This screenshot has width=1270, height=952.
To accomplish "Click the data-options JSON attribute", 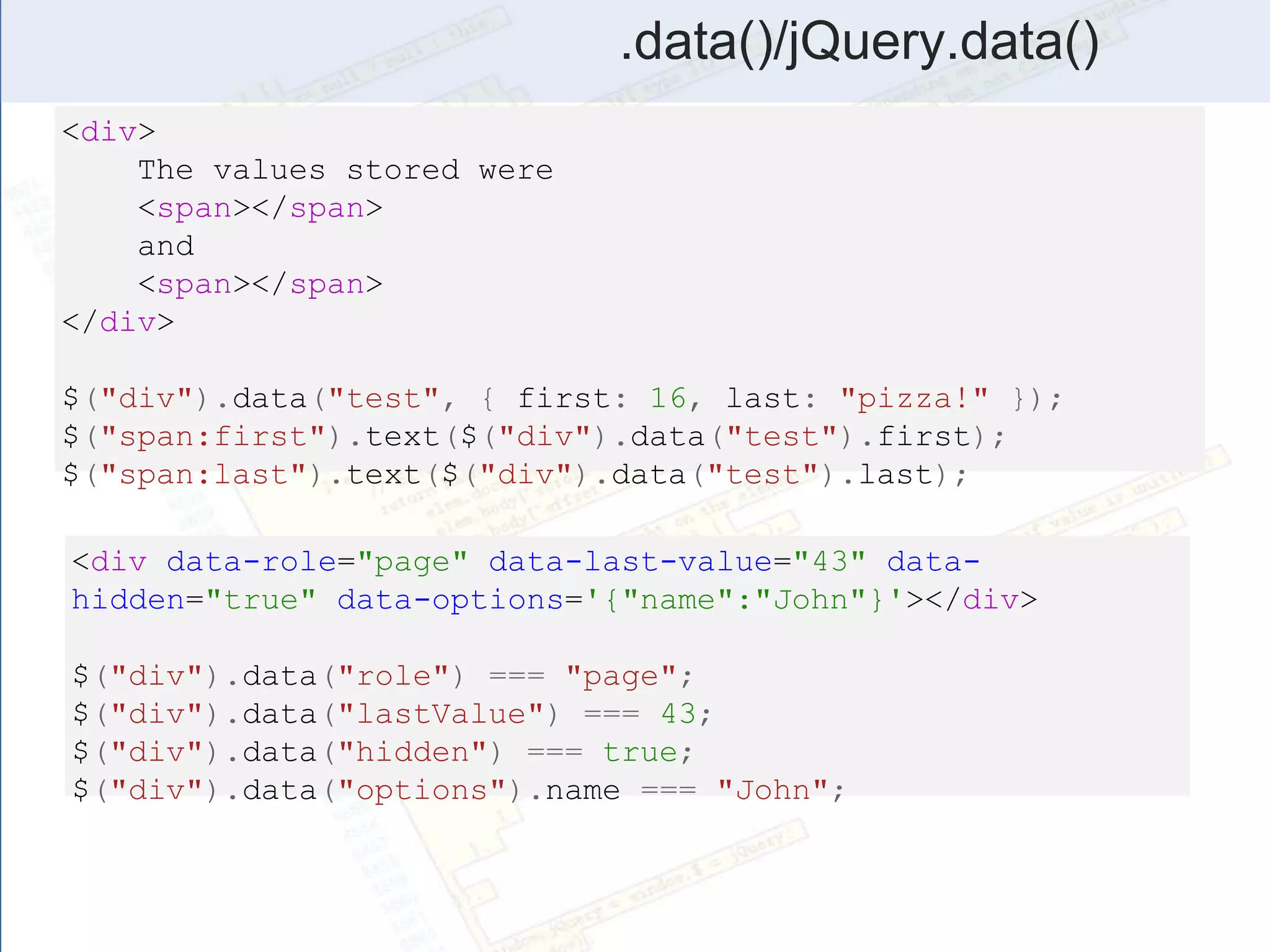I will click(619, 600).
